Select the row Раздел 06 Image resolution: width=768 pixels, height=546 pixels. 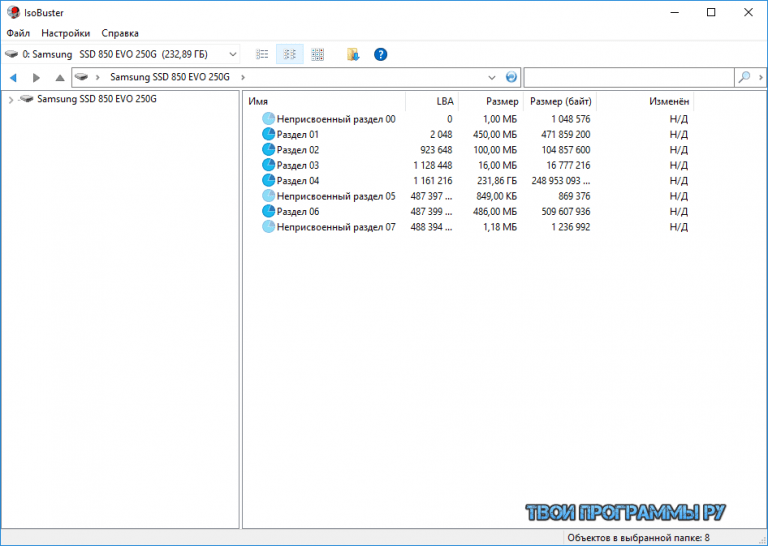point(469,211)
